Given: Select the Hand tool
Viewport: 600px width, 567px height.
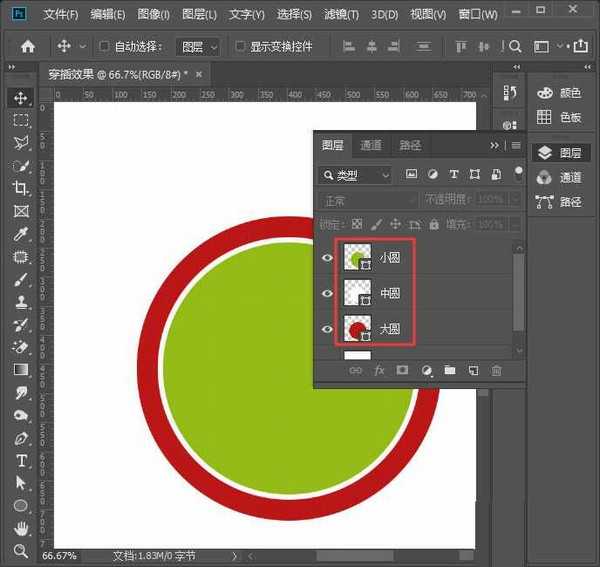Looking at the screenshot, I should (x=21, y=528).
